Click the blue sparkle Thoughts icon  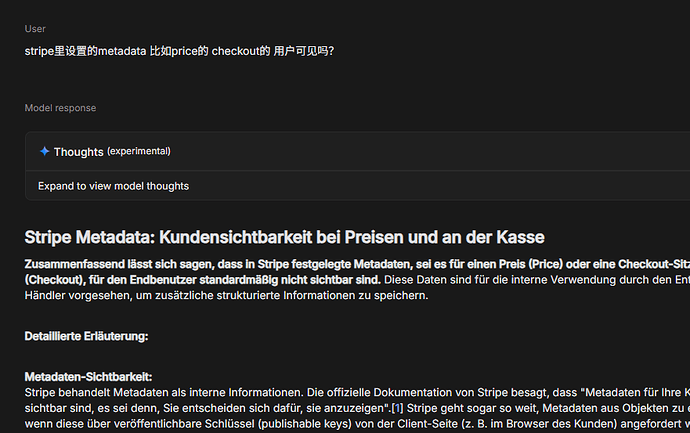pos(44,151)
